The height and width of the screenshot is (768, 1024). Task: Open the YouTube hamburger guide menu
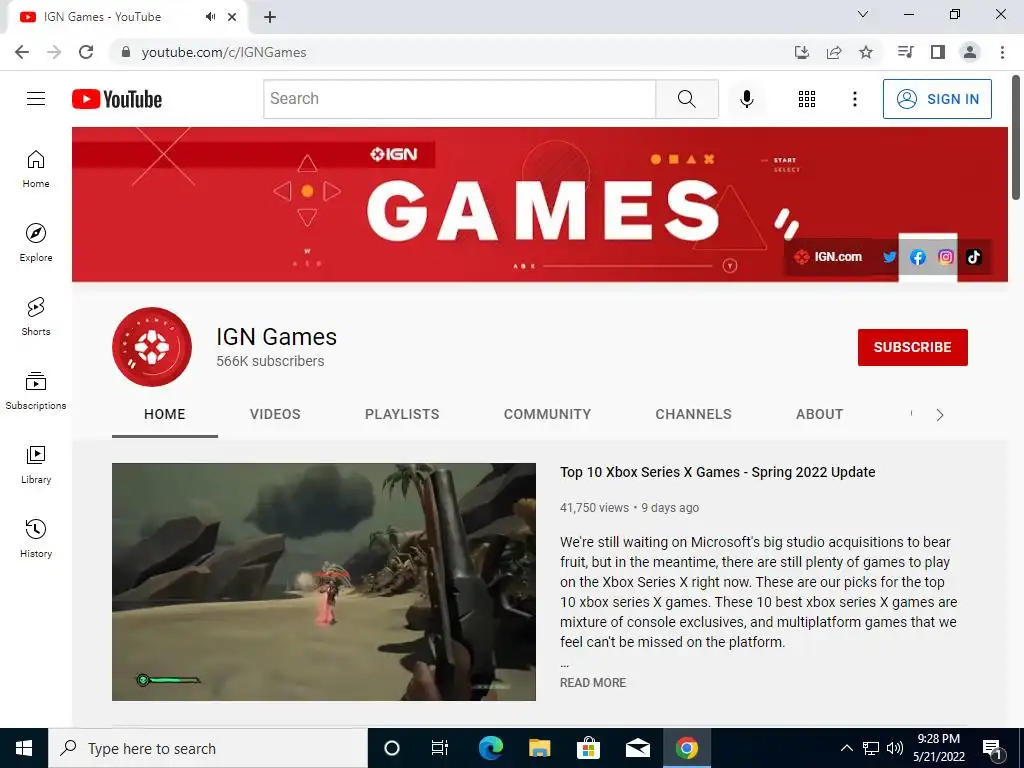[36, 99]
